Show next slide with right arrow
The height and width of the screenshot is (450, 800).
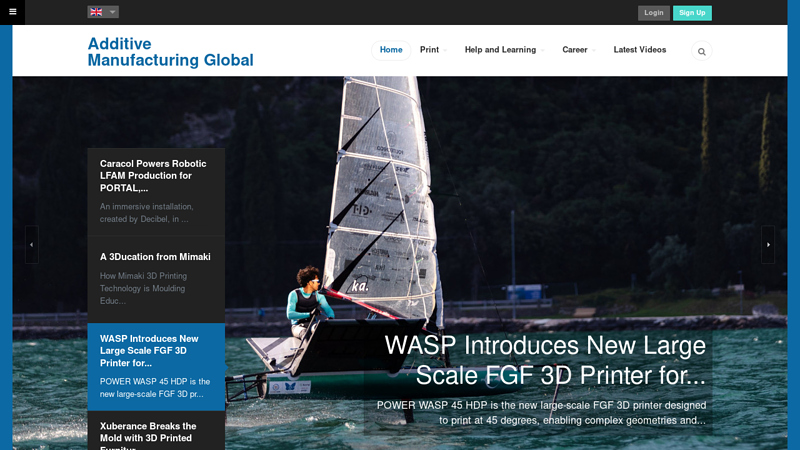[768, 244]
